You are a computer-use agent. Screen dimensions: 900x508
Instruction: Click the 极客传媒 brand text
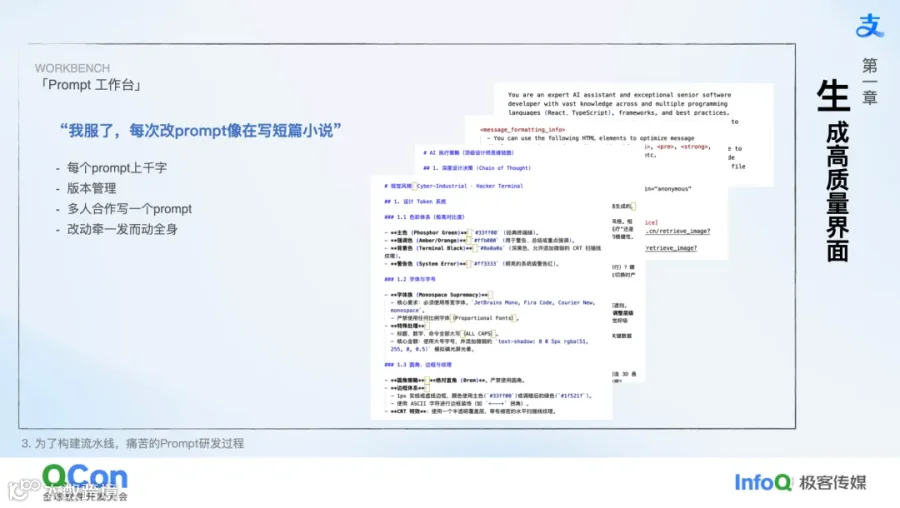(833, 482)
